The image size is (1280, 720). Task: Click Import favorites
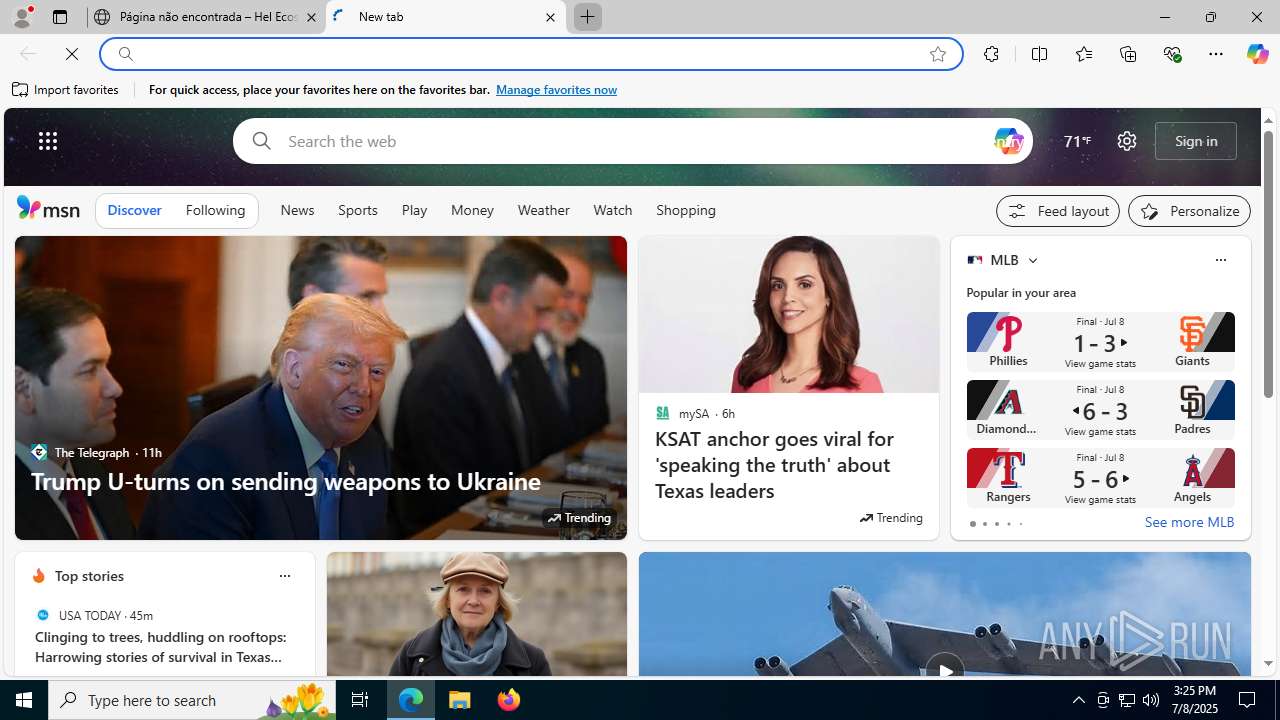[x=66, y=90]
